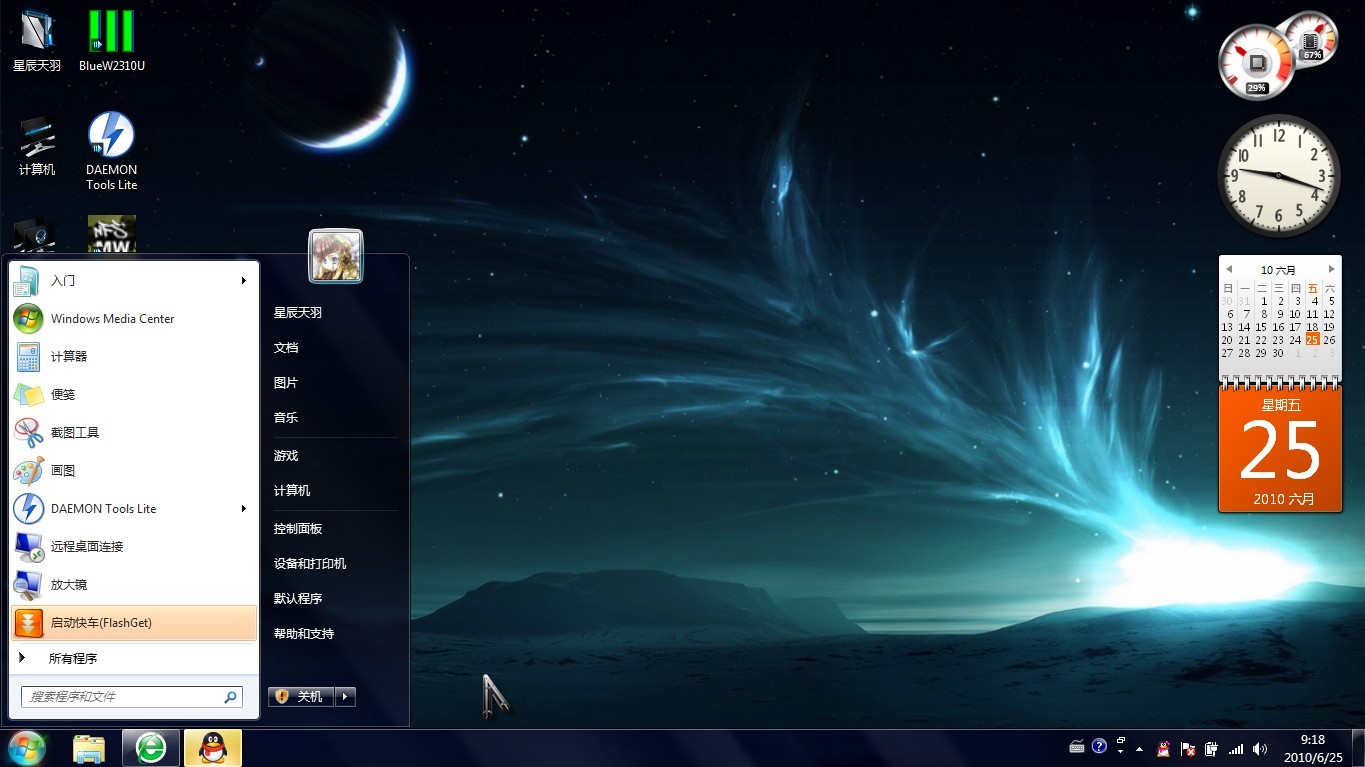Open the wireless signal bars tray icon

coord(1236,748)
